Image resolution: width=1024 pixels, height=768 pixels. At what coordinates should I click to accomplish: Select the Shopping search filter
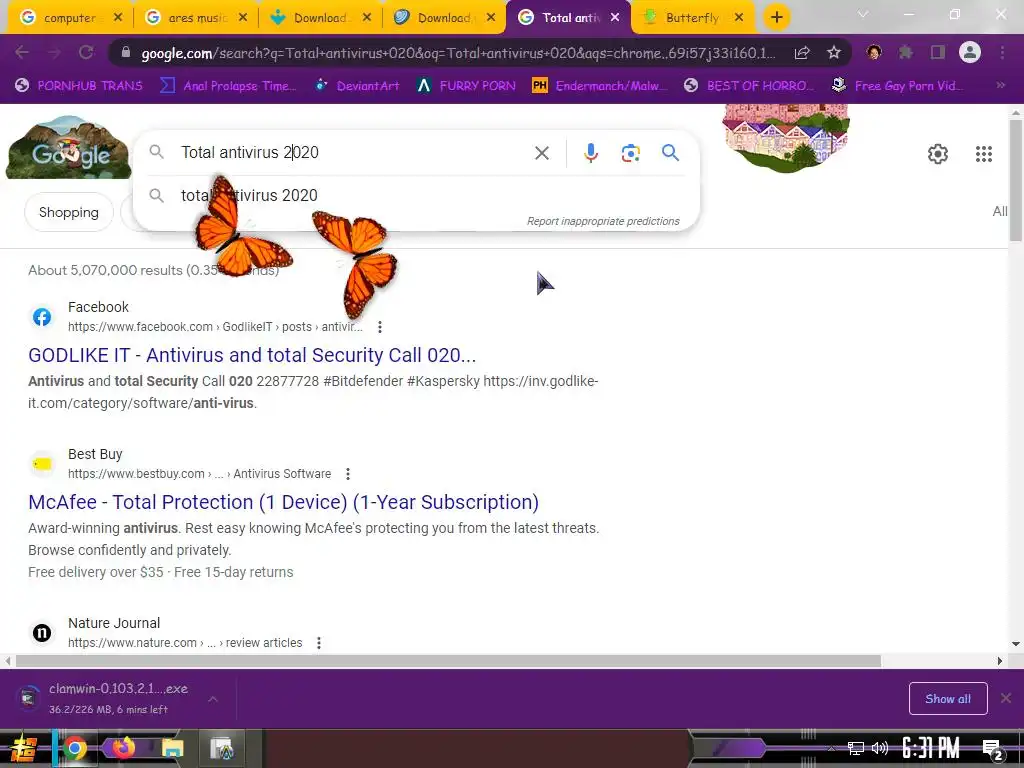(69, 212)
